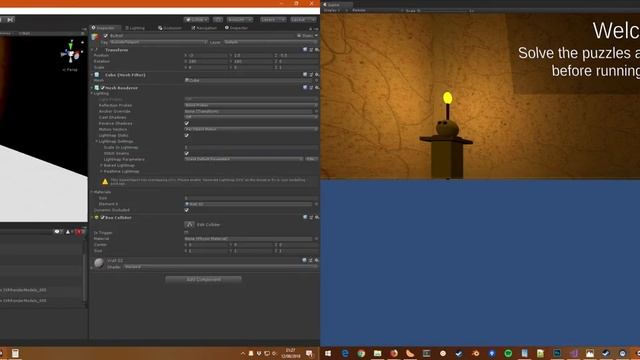
Task: Open the Navigation tab
Action: coord(204,28)
